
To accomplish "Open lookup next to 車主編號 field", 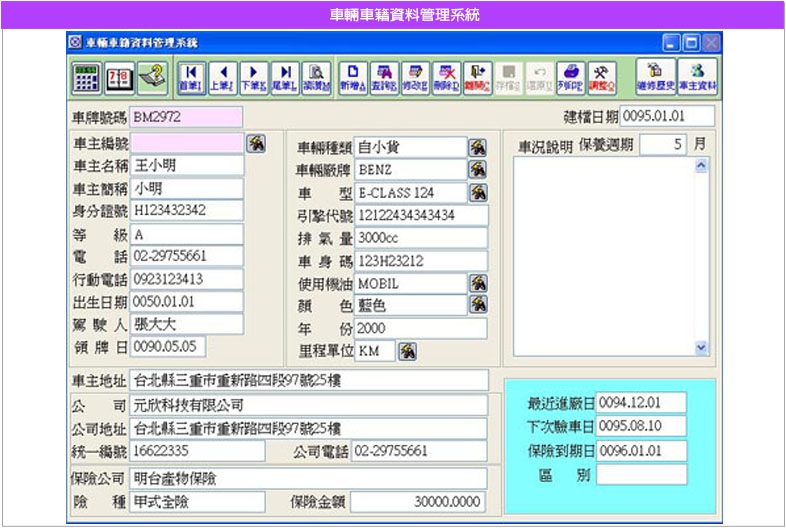I will click(x=256, y=143).
